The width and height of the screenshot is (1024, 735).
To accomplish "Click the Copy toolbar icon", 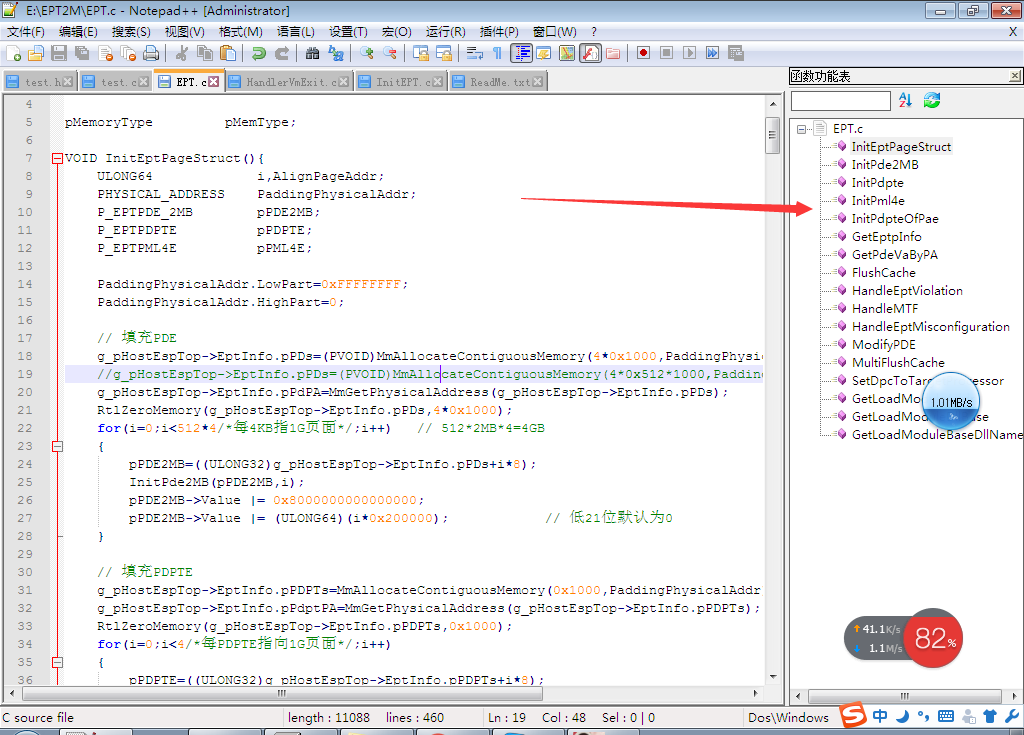I will (204, 54).
